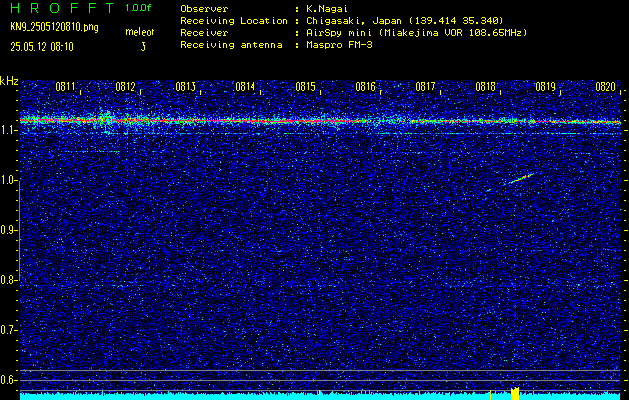Click the 0814 time axis label
Viewport: 629px width, 400px height.
pos(245,87)
